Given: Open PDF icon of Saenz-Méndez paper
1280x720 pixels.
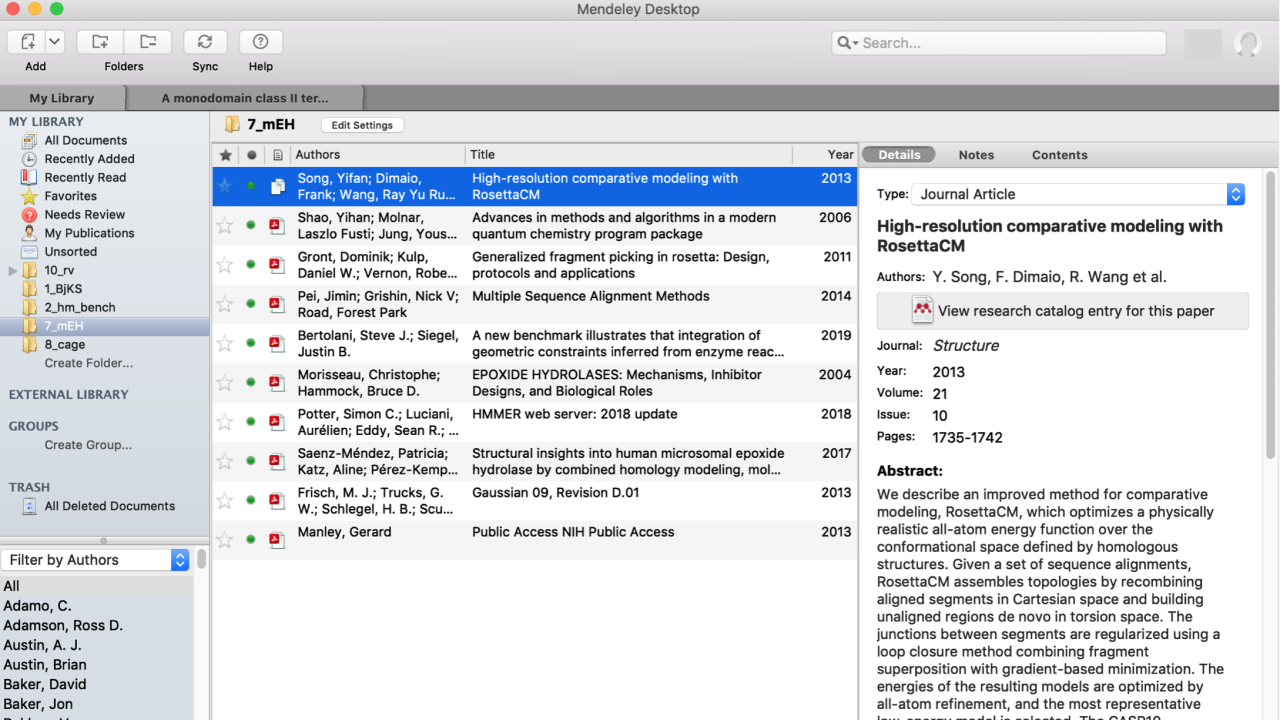Looking at the screenshot, I should click(x=277, y=461).
